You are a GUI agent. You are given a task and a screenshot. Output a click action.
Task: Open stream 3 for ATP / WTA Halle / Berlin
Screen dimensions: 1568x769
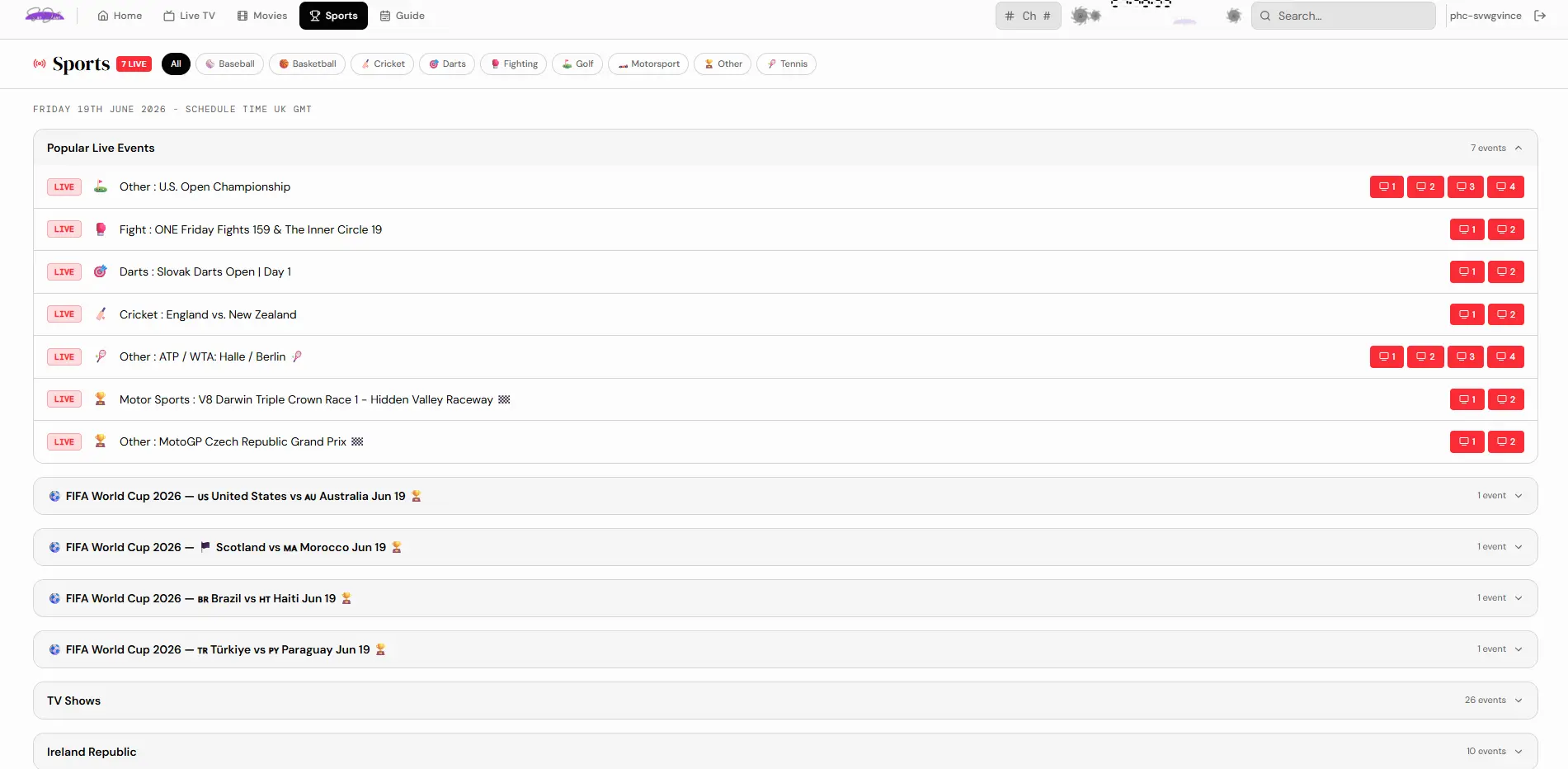point(1466,356)
